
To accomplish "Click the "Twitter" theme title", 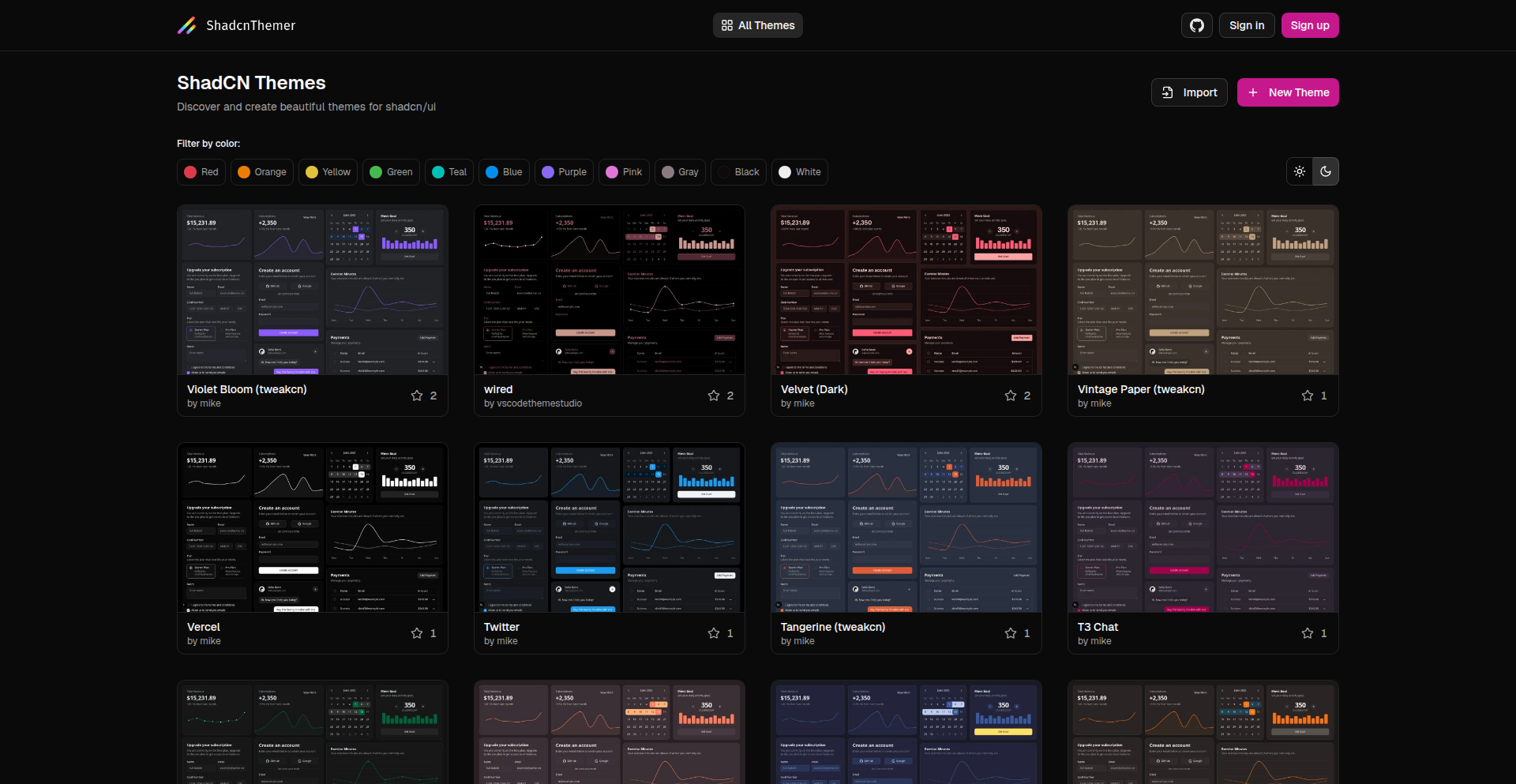I will [501, 627].
